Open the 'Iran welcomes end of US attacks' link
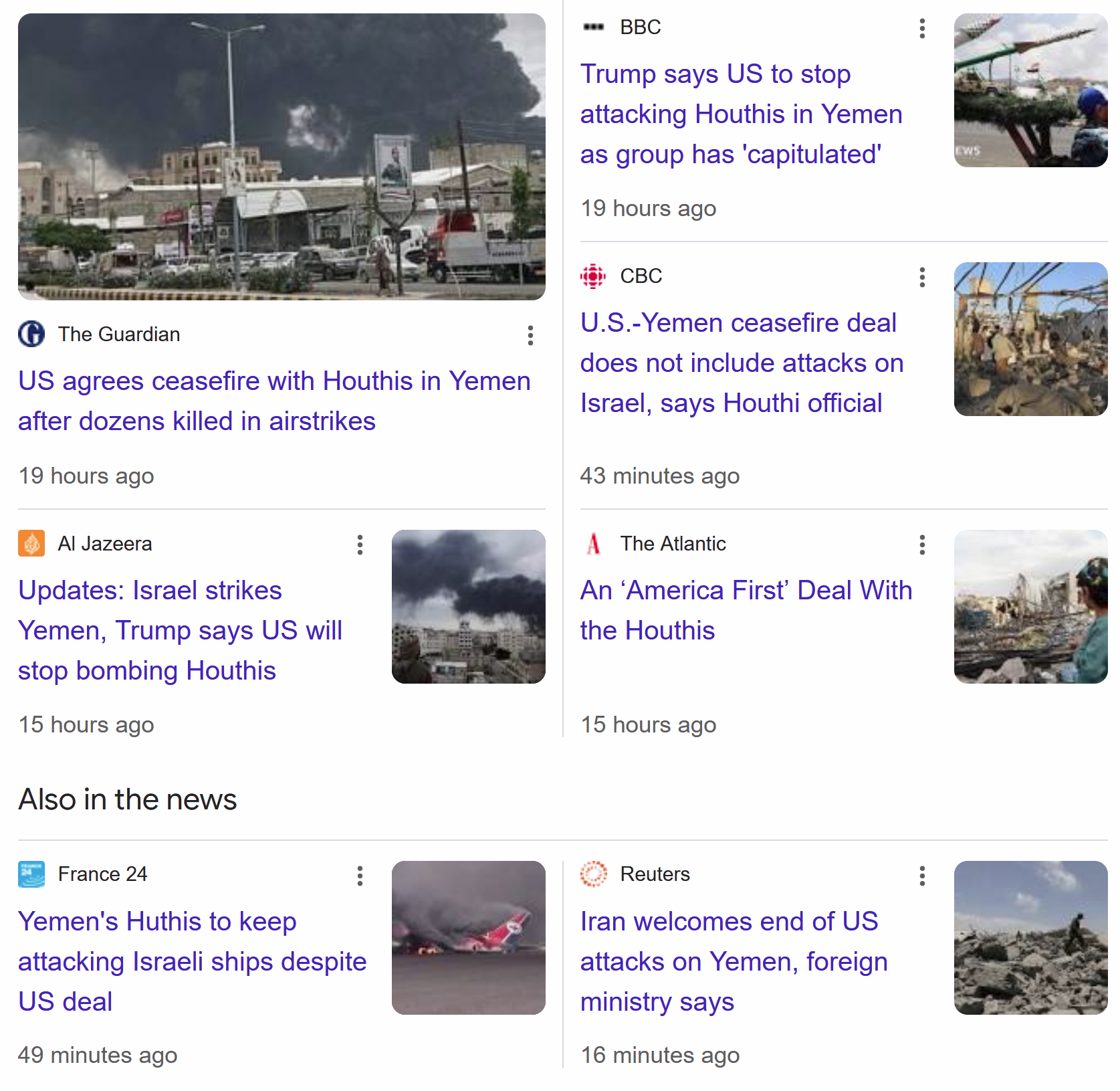The width and height of the screenshot is (1120, 1091). [x=734, y=962]
